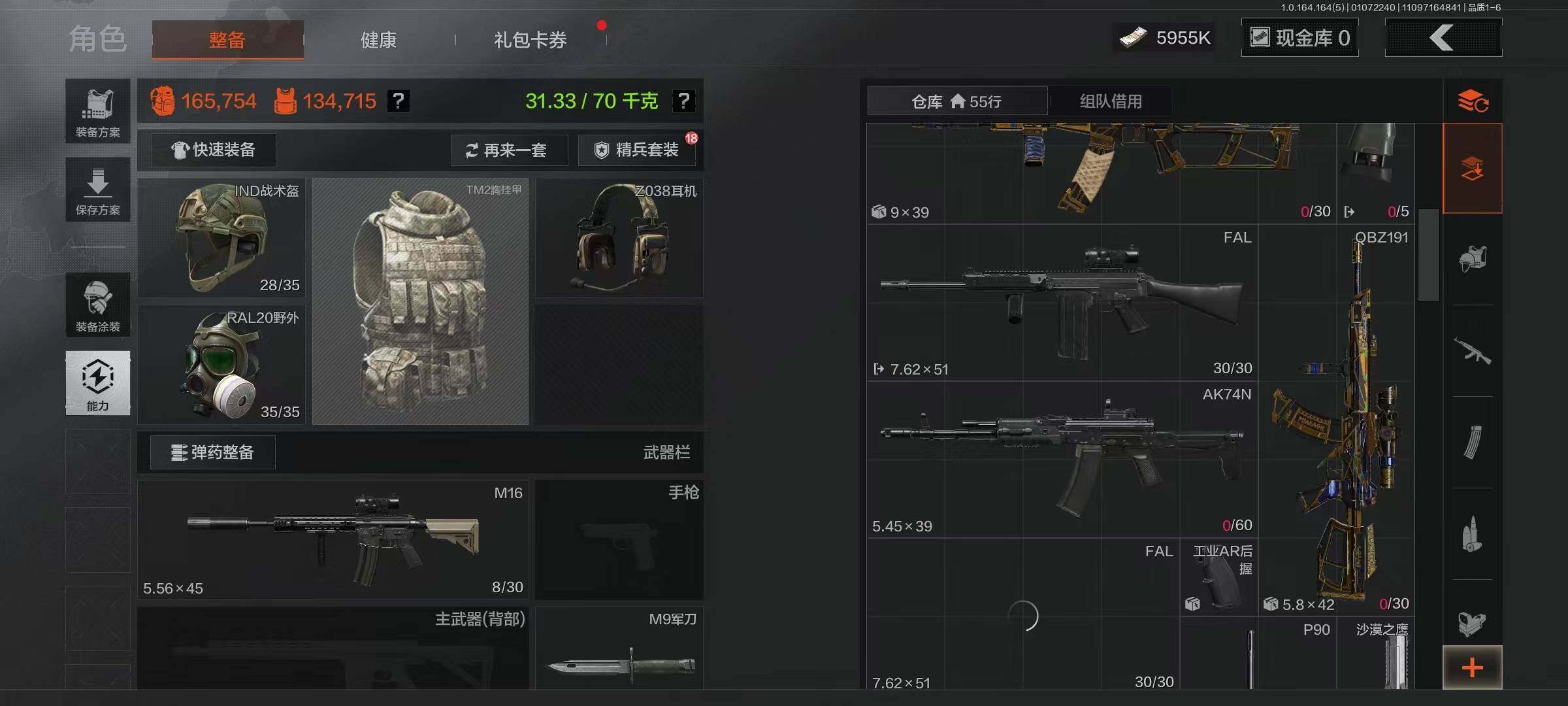Screen dimensions: 1568x706
Task: Click the 再来一套 button
Action: point(509,150)
